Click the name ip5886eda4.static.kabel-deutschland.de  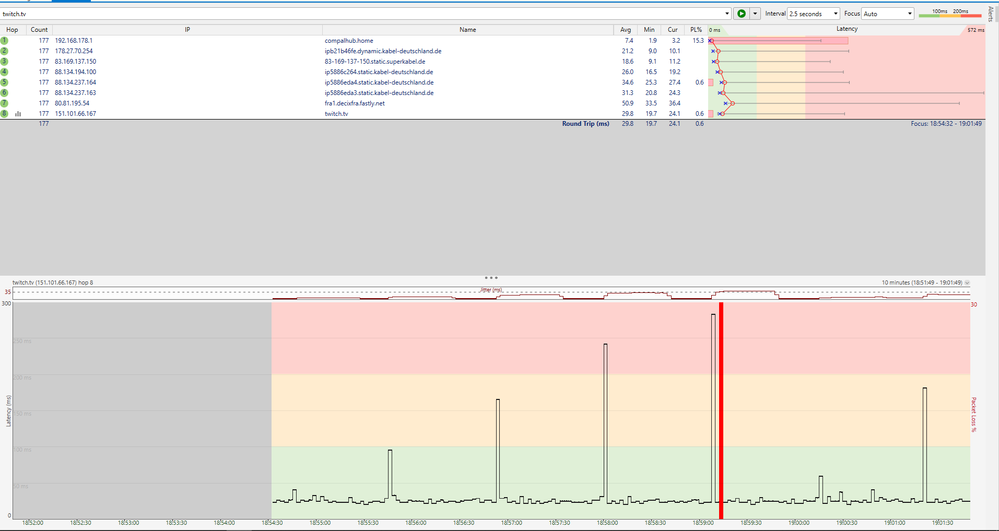click(x=379, y=82)
